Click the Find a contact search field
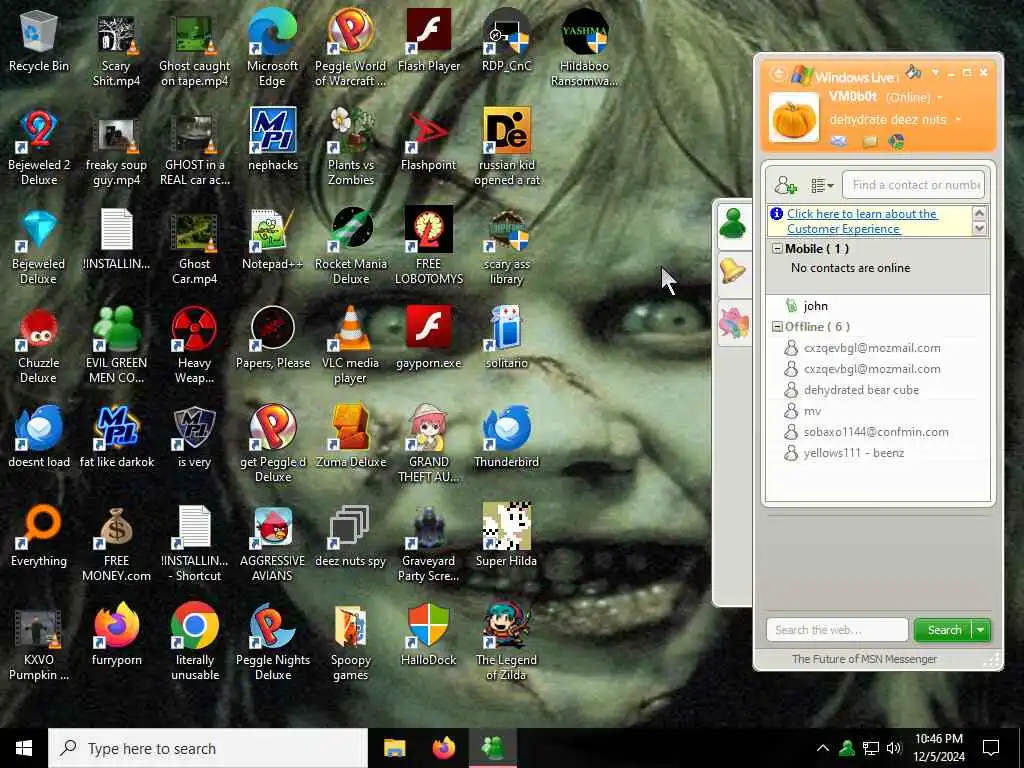1024x768 pixels. click(913, 185)
